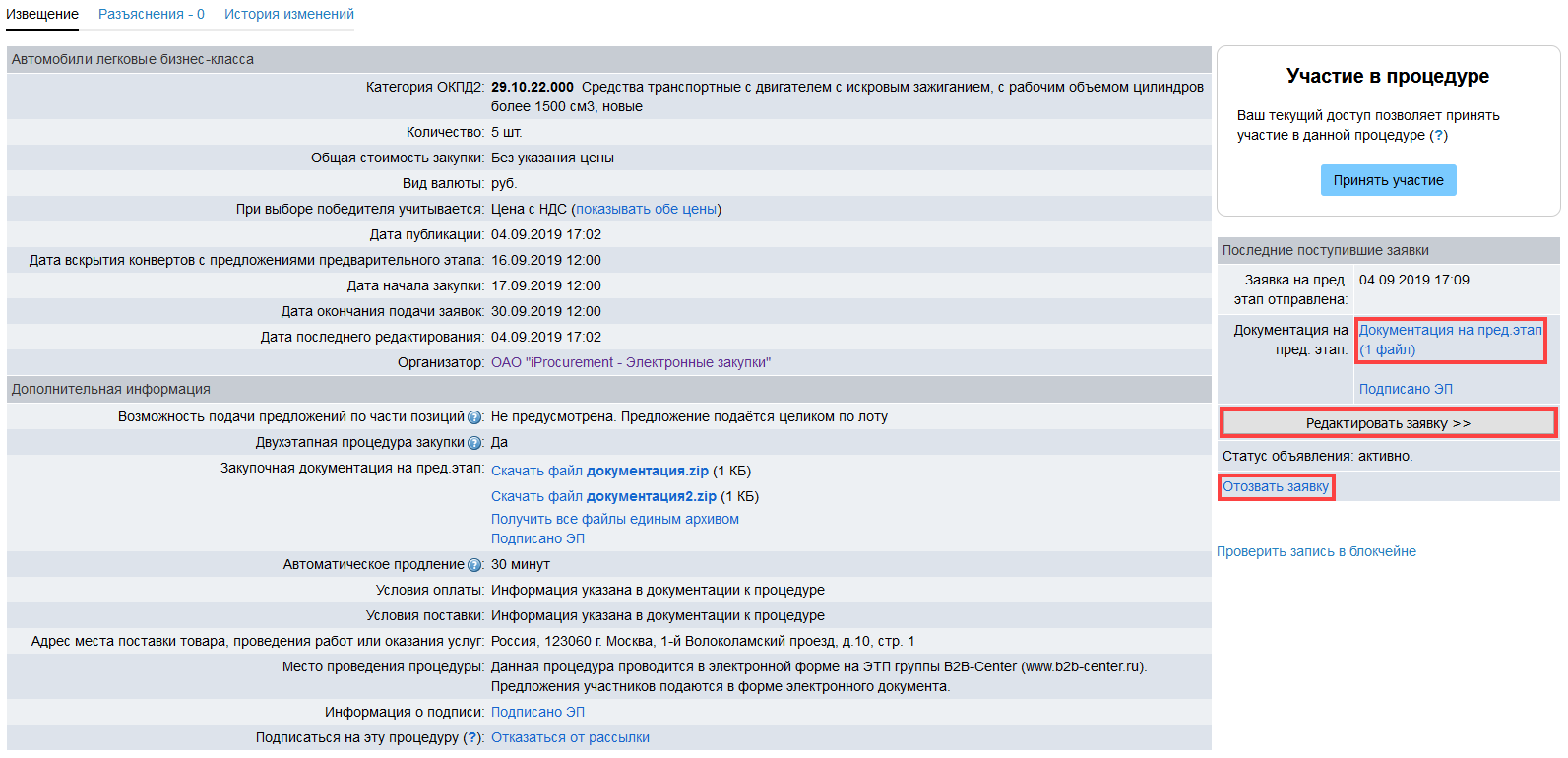The width and height of the screenshot is (1568, 758).
Task: Click Отозвать заявку link
Action: coord(1276,487)
